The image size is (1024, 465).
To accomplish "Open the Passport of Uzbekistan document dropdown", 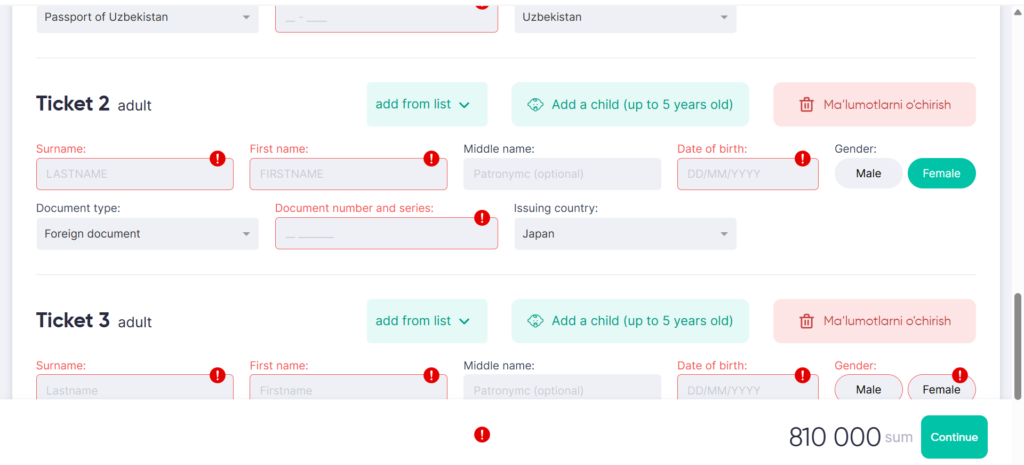I will (147, 17).
